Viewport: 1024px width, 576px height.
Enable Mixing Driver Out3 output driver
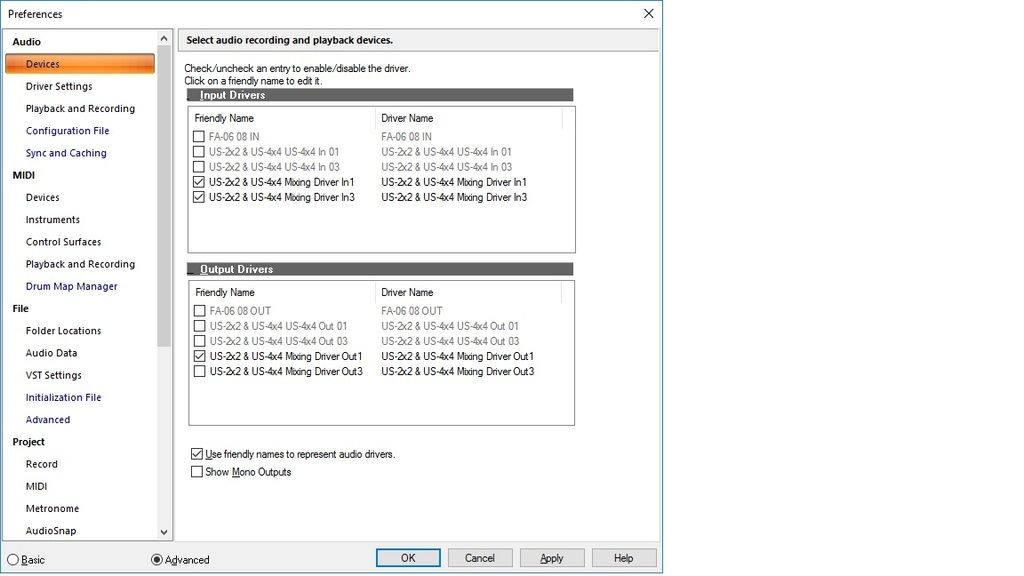(x=199, y=372)
